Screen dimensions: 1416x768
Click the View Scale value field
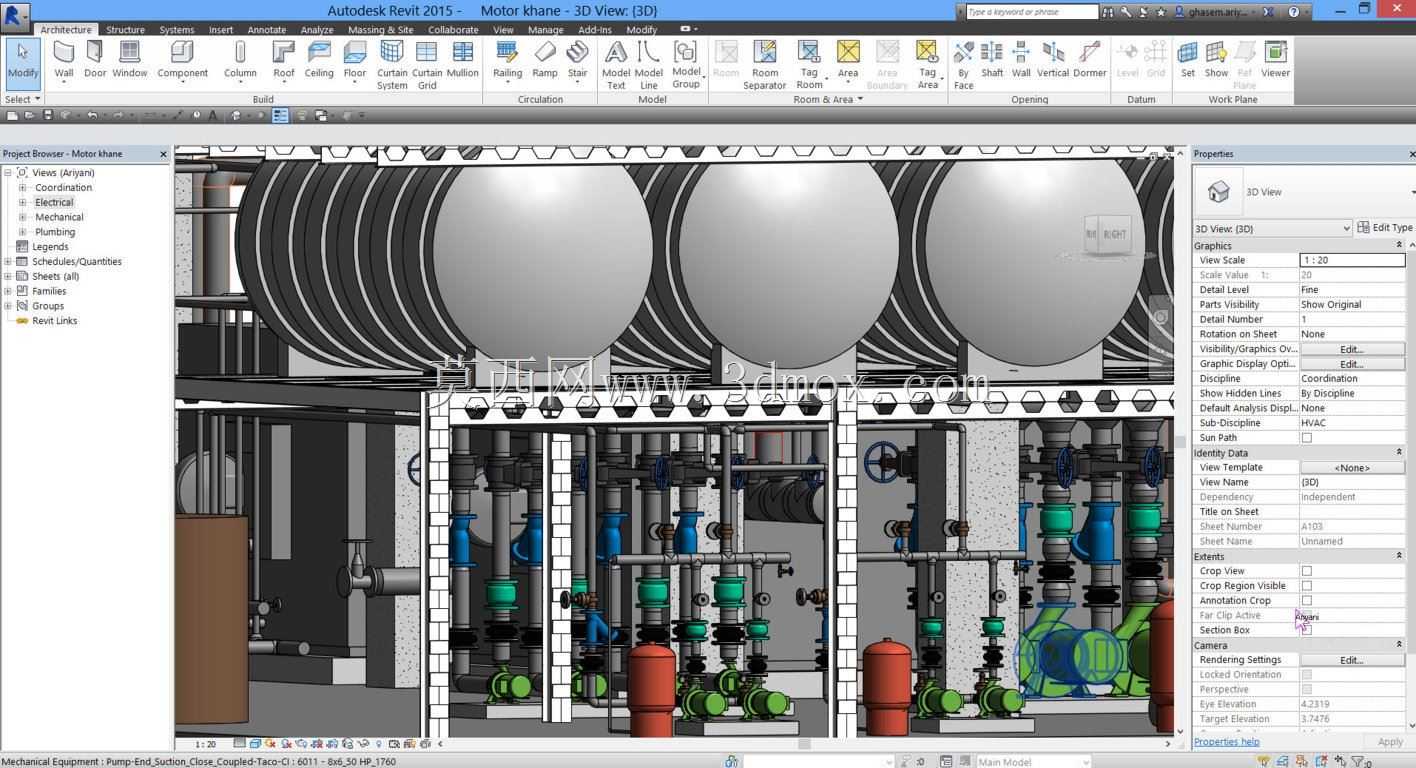1352,260
